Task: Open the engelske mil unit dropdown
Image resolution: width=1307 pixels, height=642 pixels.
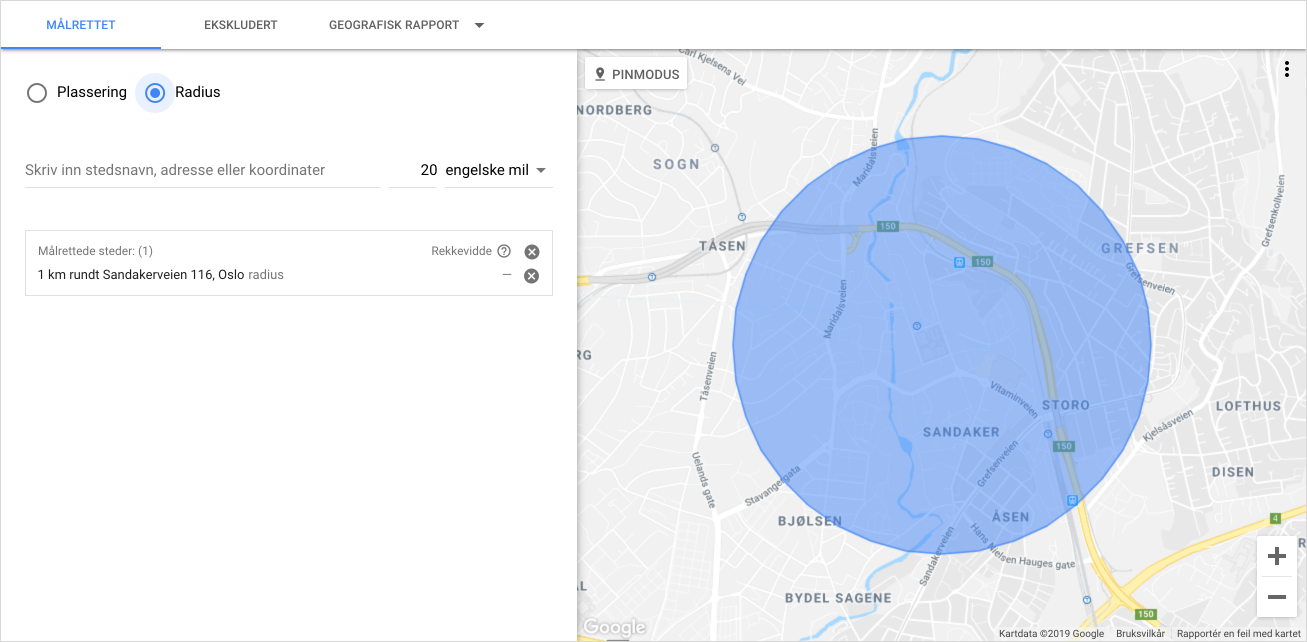Action: point(498,170)
